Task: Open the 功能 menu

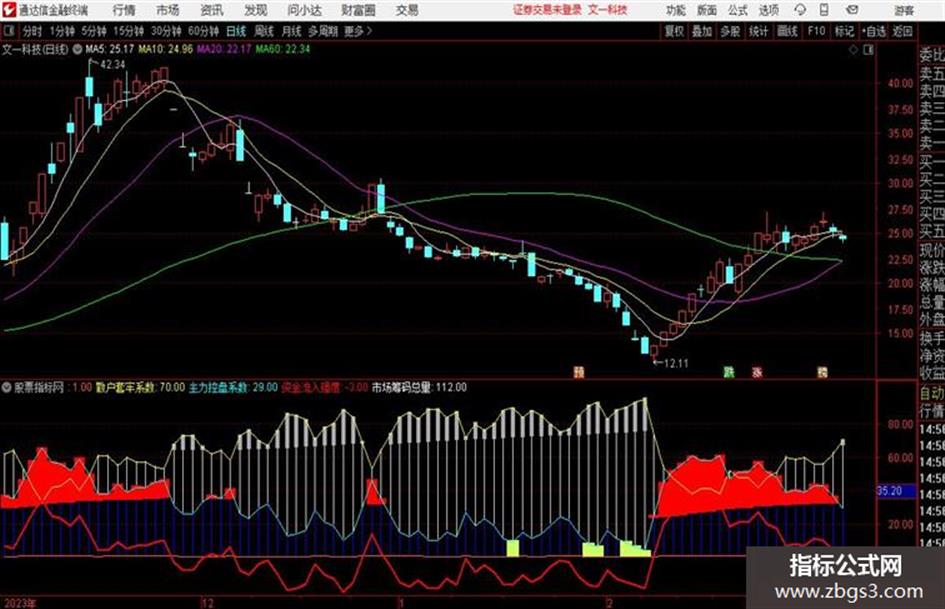Action: tap(676, 10)
